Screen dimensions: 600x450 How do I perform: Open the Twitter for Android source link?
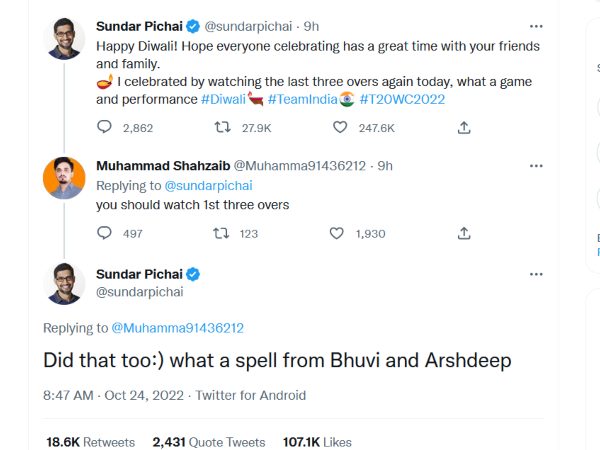click(x=250, y=395)
